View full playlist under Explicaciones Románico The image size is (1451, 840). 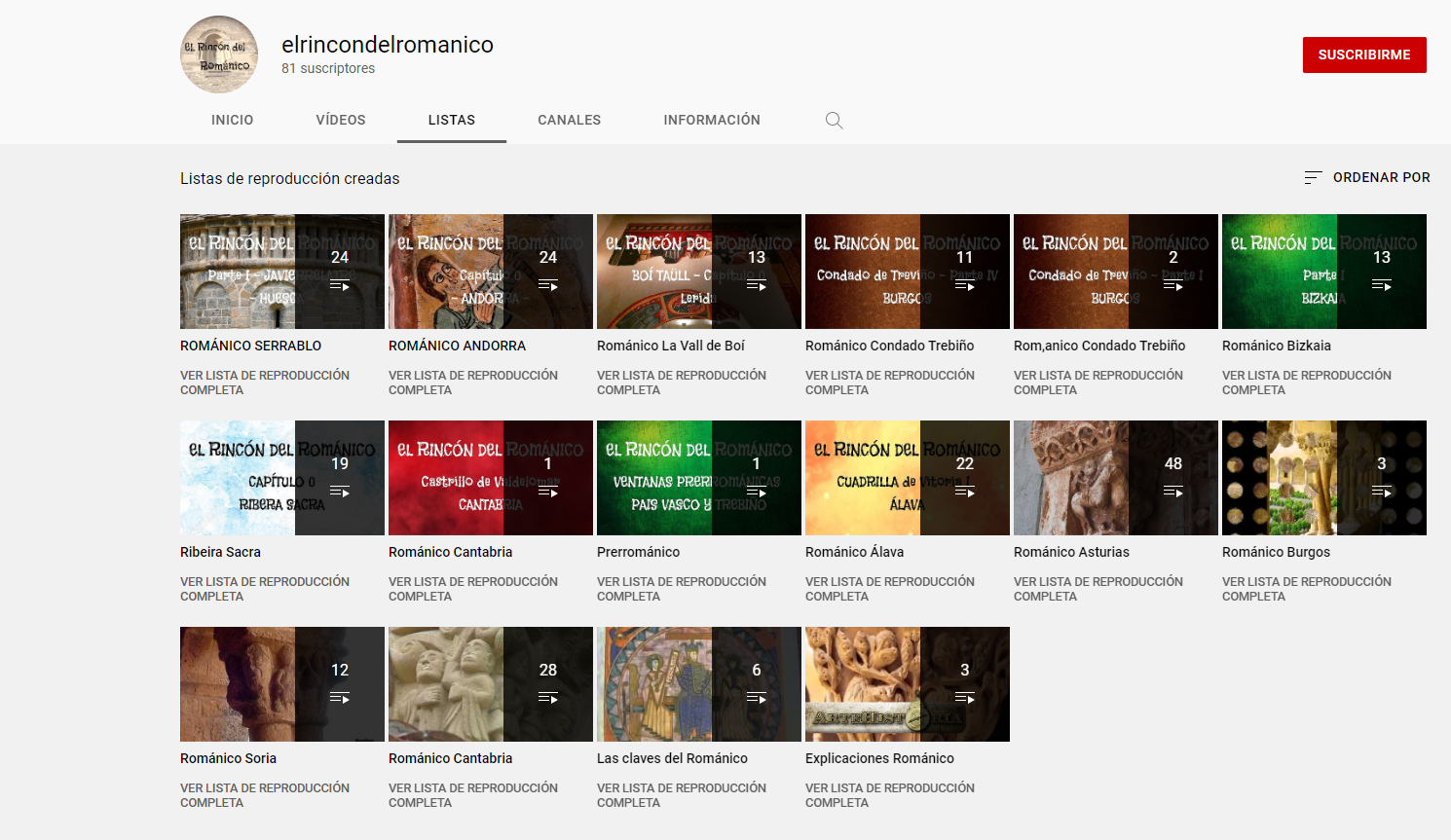(890, 795)
